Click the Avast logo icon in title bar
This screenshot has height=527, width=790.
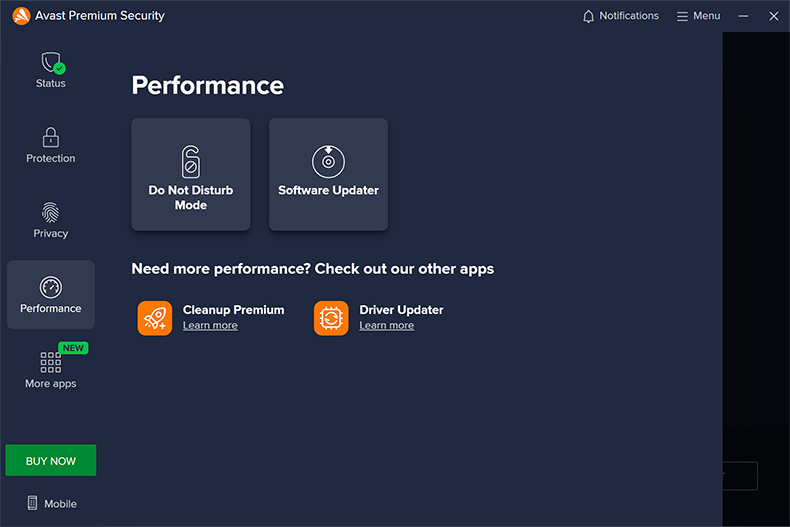[21, 16]
